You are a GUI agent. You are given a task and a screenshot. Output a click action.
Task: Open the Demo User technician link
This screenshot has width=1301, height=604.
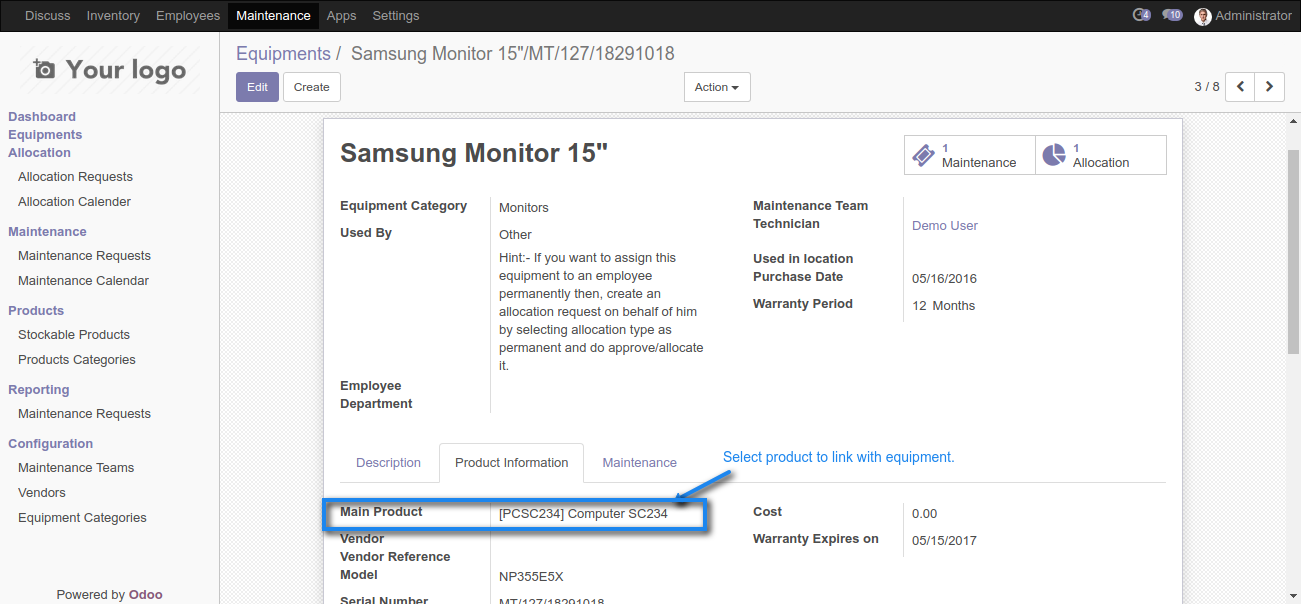tap(945, 226)
